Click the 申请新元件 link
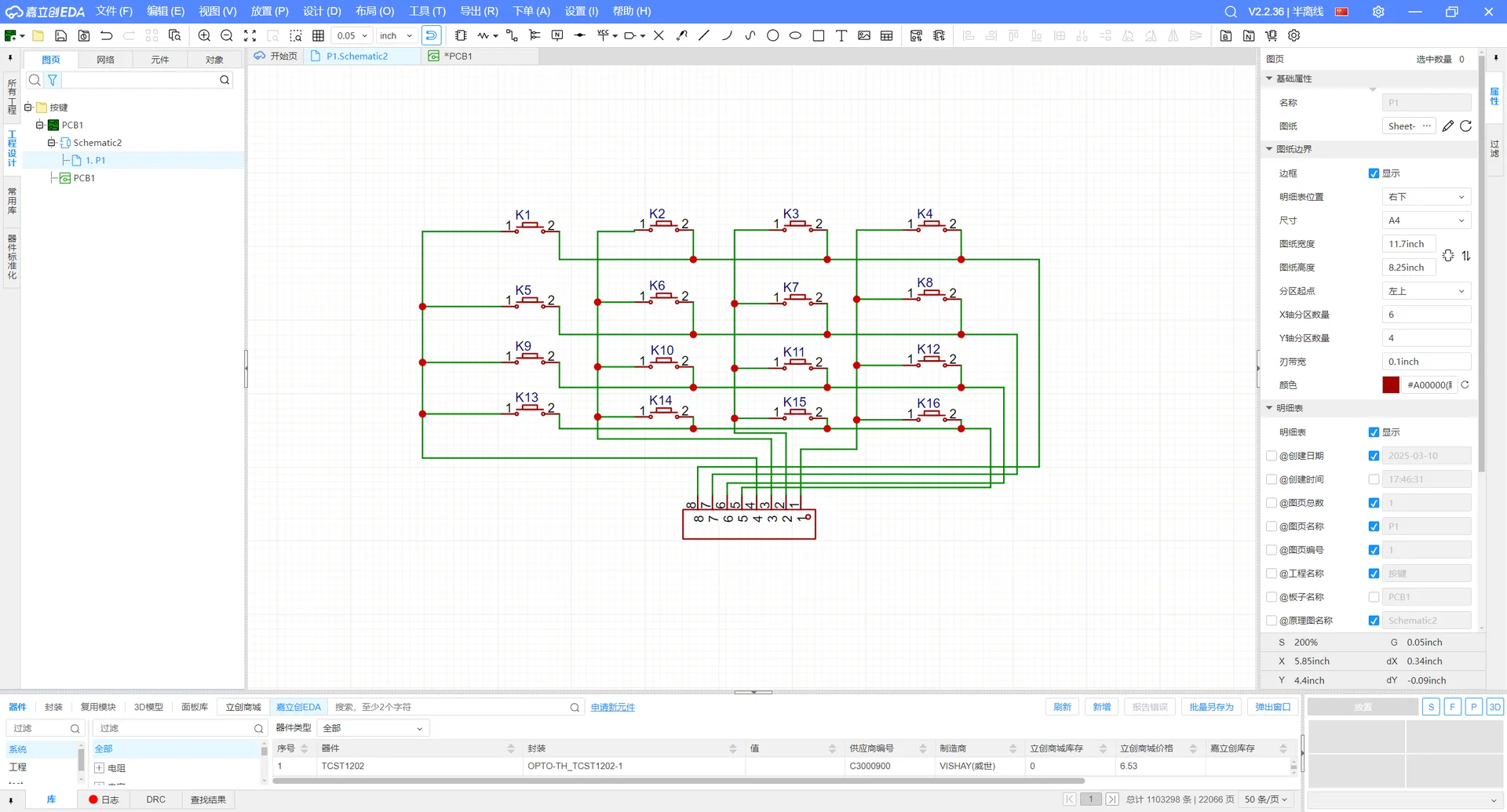The image size is (1507, 812). (x=612, y=707)
